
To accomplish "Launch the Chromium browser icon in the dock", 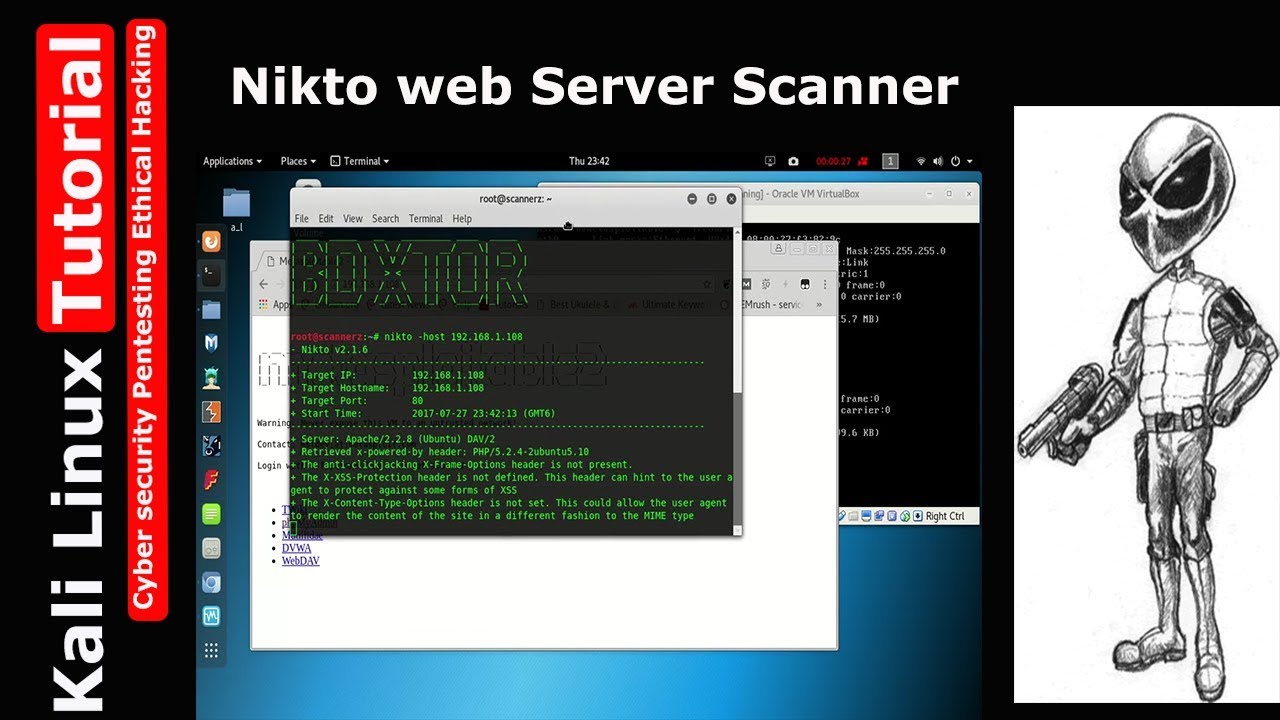I will [x=211, y=582].
